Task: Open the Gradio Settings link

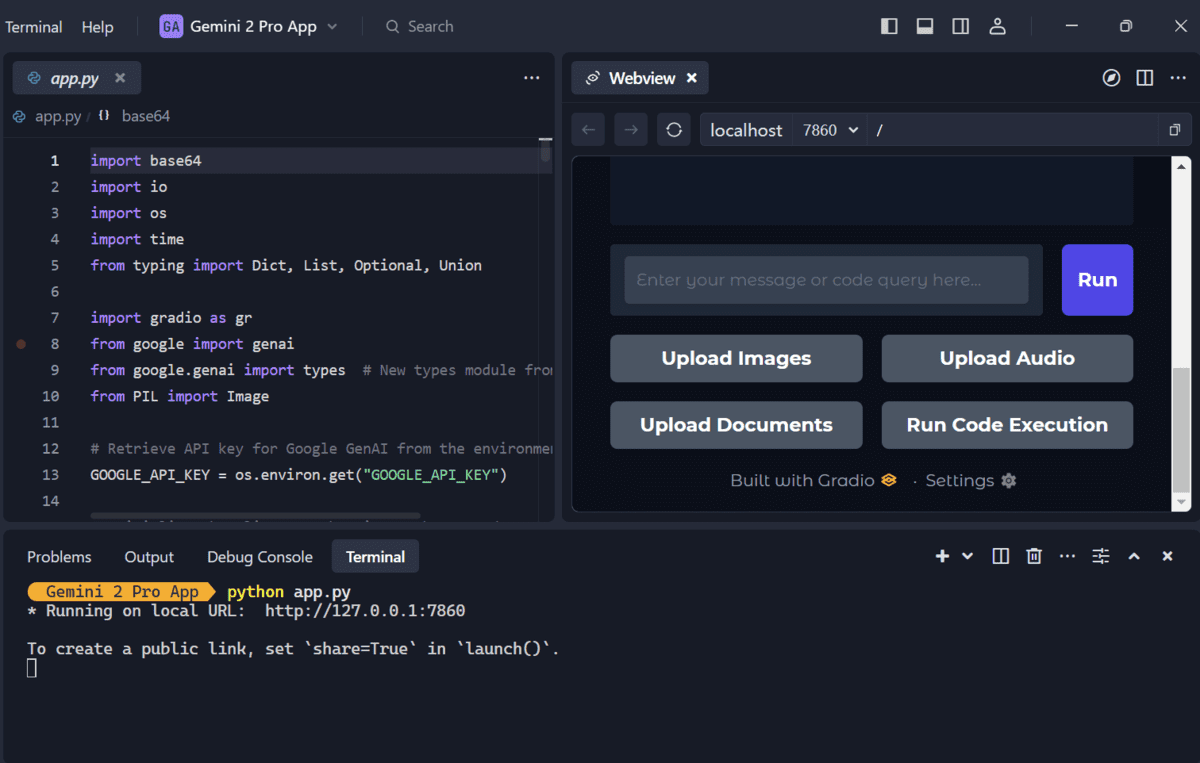Action: 970,481
